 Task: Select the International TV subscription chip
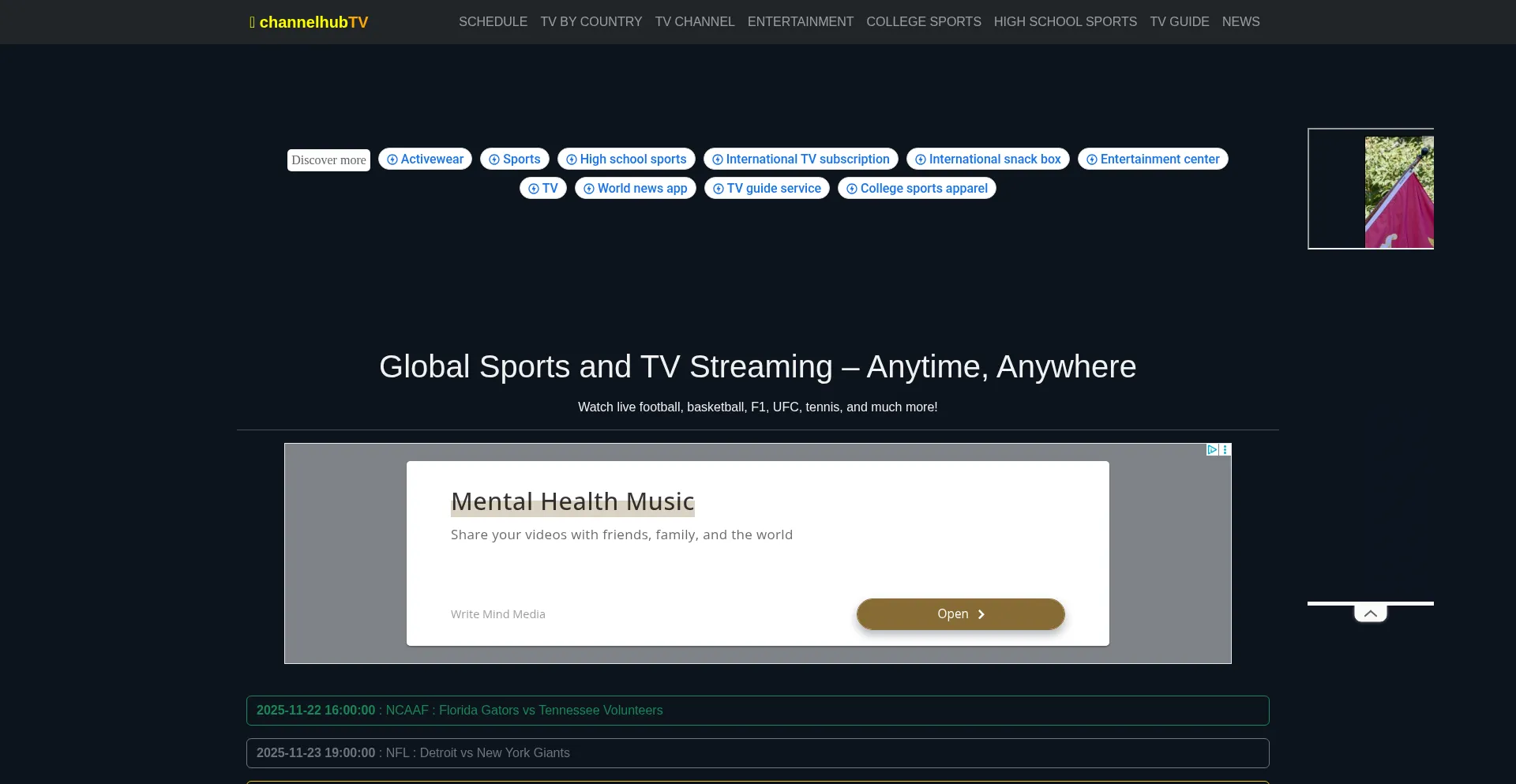pyautogui.click(x=800, y=159)
